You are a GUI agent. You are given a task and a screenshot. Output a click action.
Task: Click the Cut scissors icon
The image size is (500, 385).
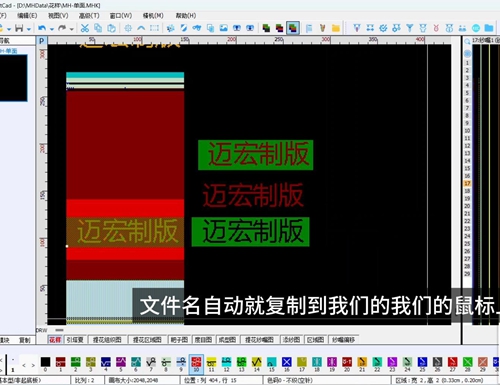pos(85,28)
